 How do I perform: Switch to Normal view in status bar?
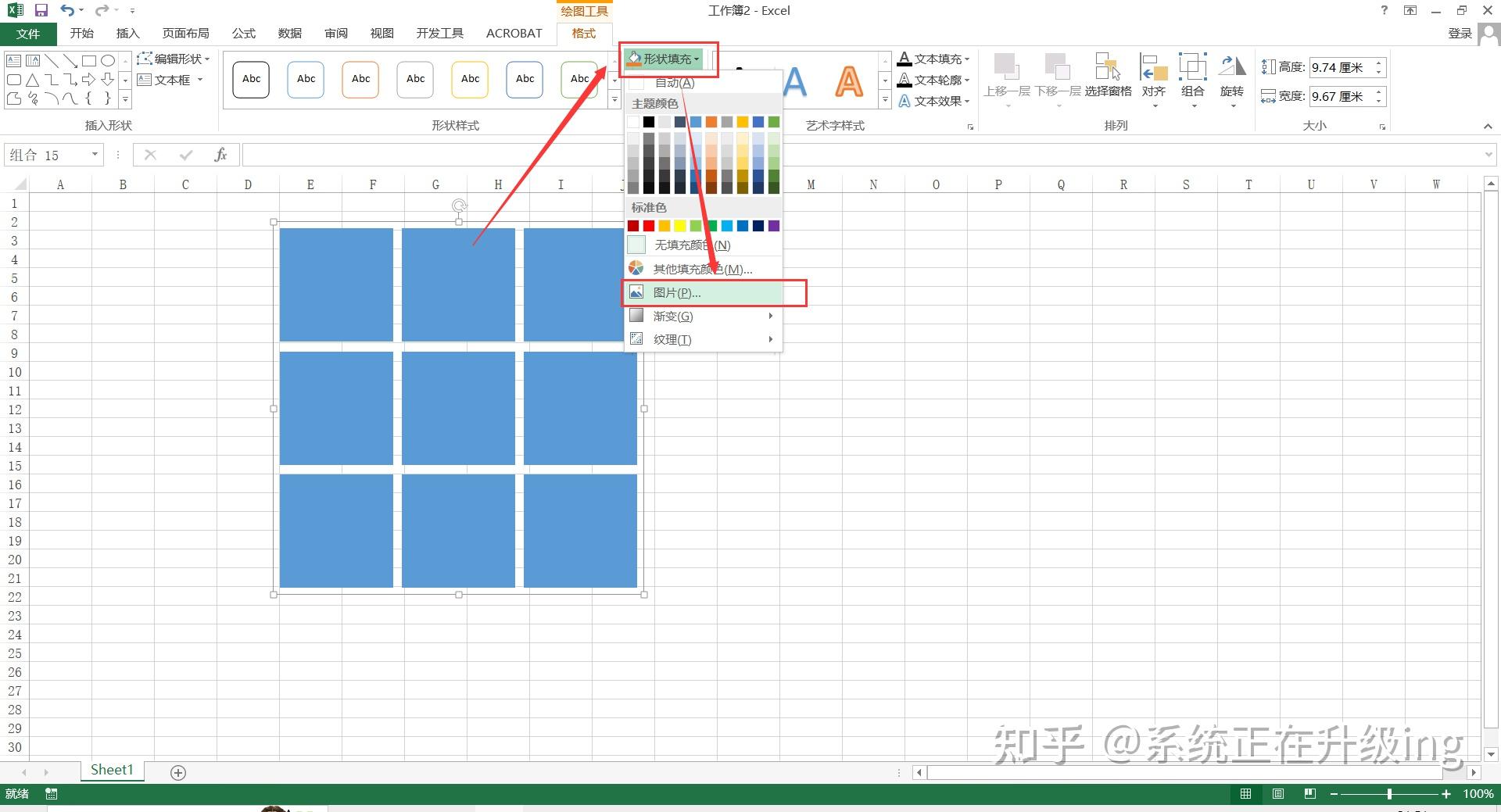tap(1245, 794)
